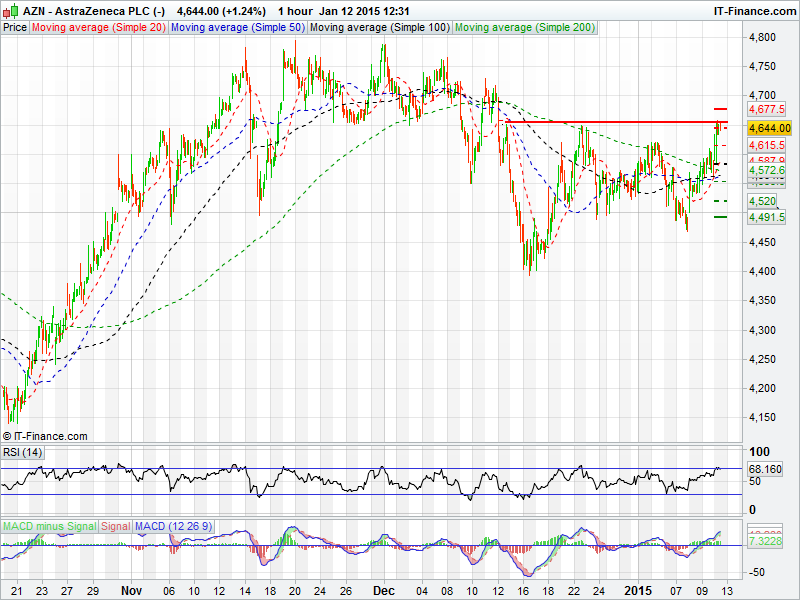Click the dashed green 4,520 level marker

tap(720, 201)
